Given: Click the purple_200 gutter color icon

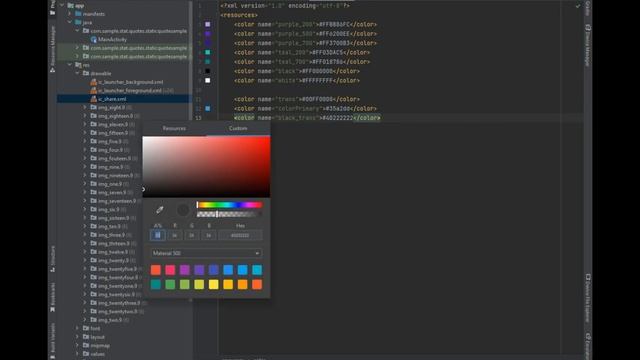Looking at the screenshot, I should [x=208, y=24].
